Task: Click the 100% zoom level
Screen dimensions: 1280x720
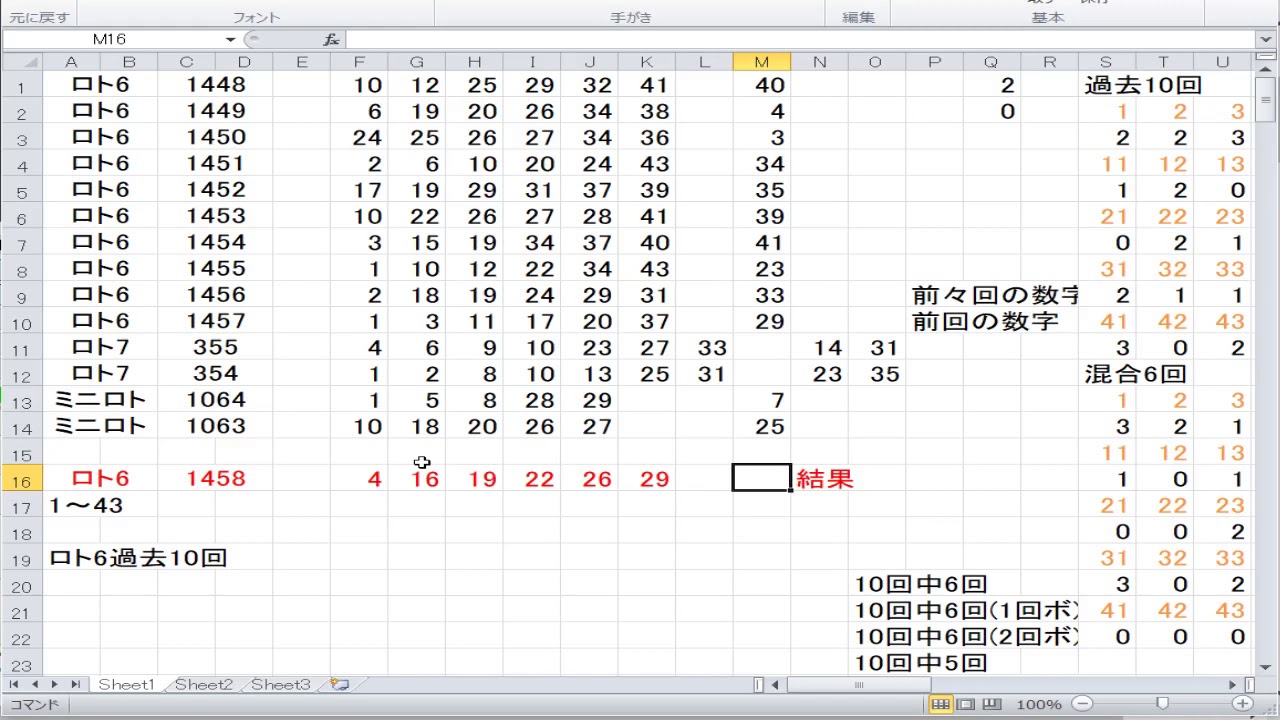Action: coord(1038,705)
